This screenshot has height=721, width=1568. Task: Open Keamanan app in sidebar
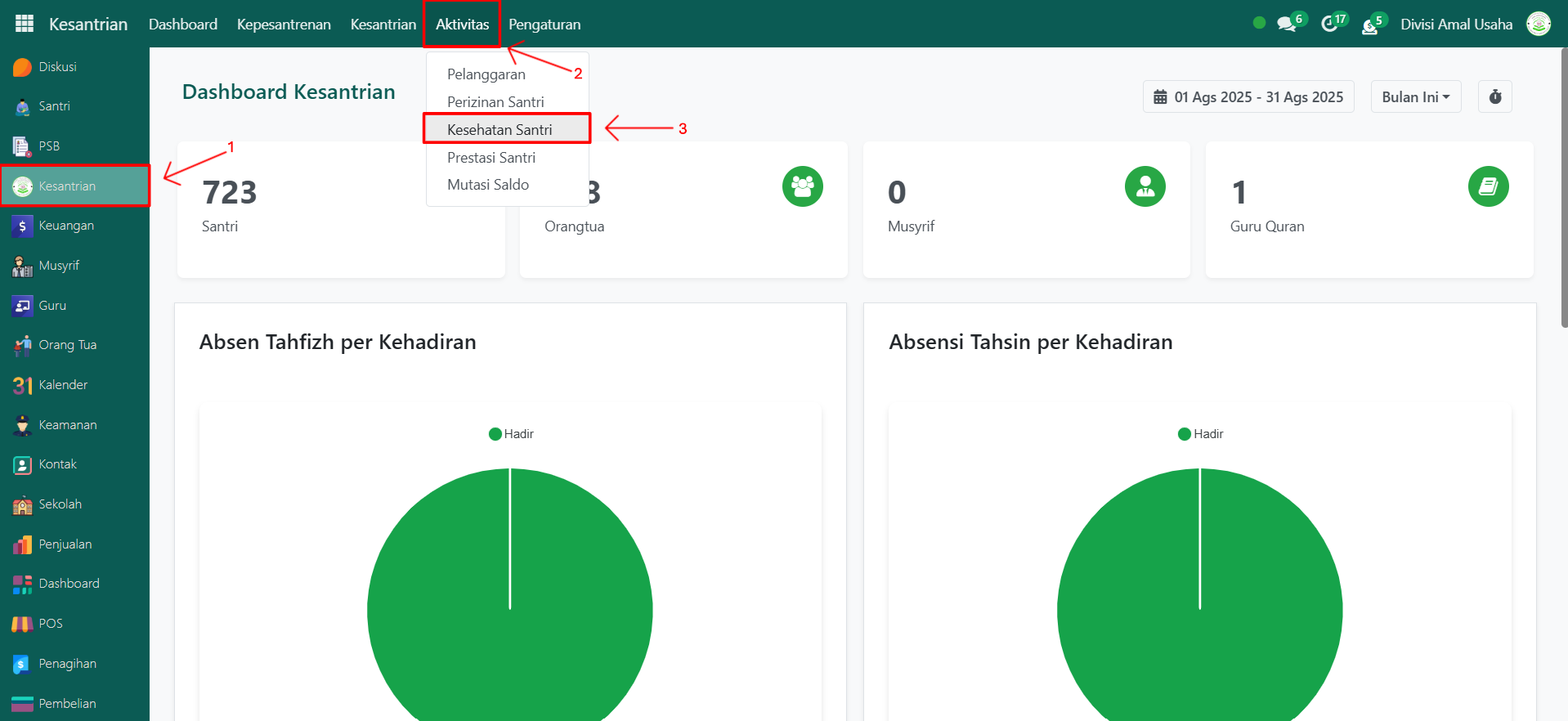67,425
